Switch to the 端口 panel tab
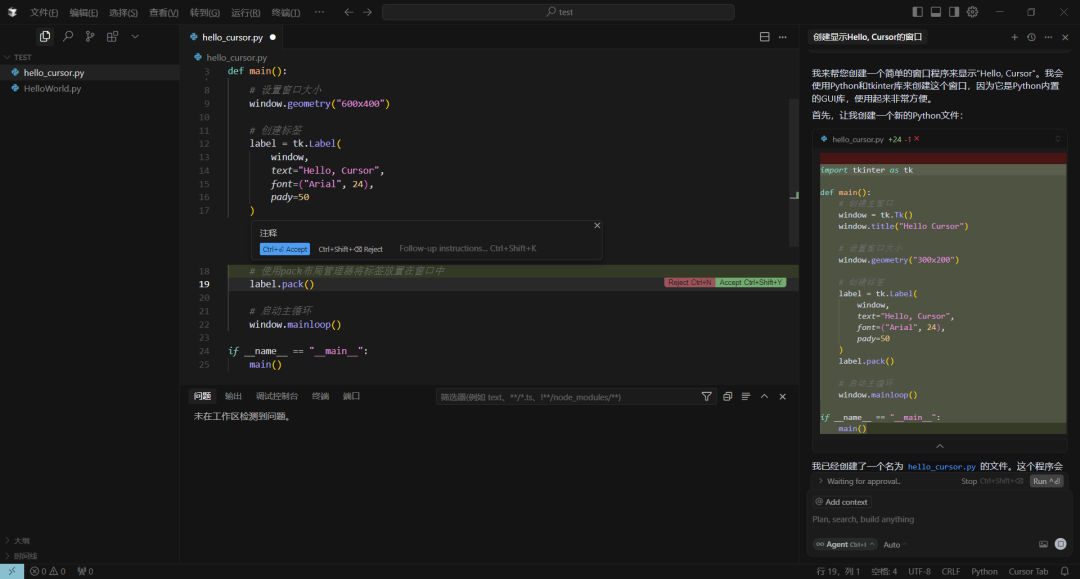This screenshot has width=1080, height=579. (351, 396)
